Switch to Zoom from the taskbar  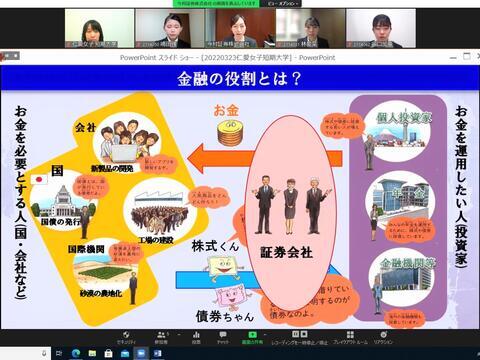(141, 353)
